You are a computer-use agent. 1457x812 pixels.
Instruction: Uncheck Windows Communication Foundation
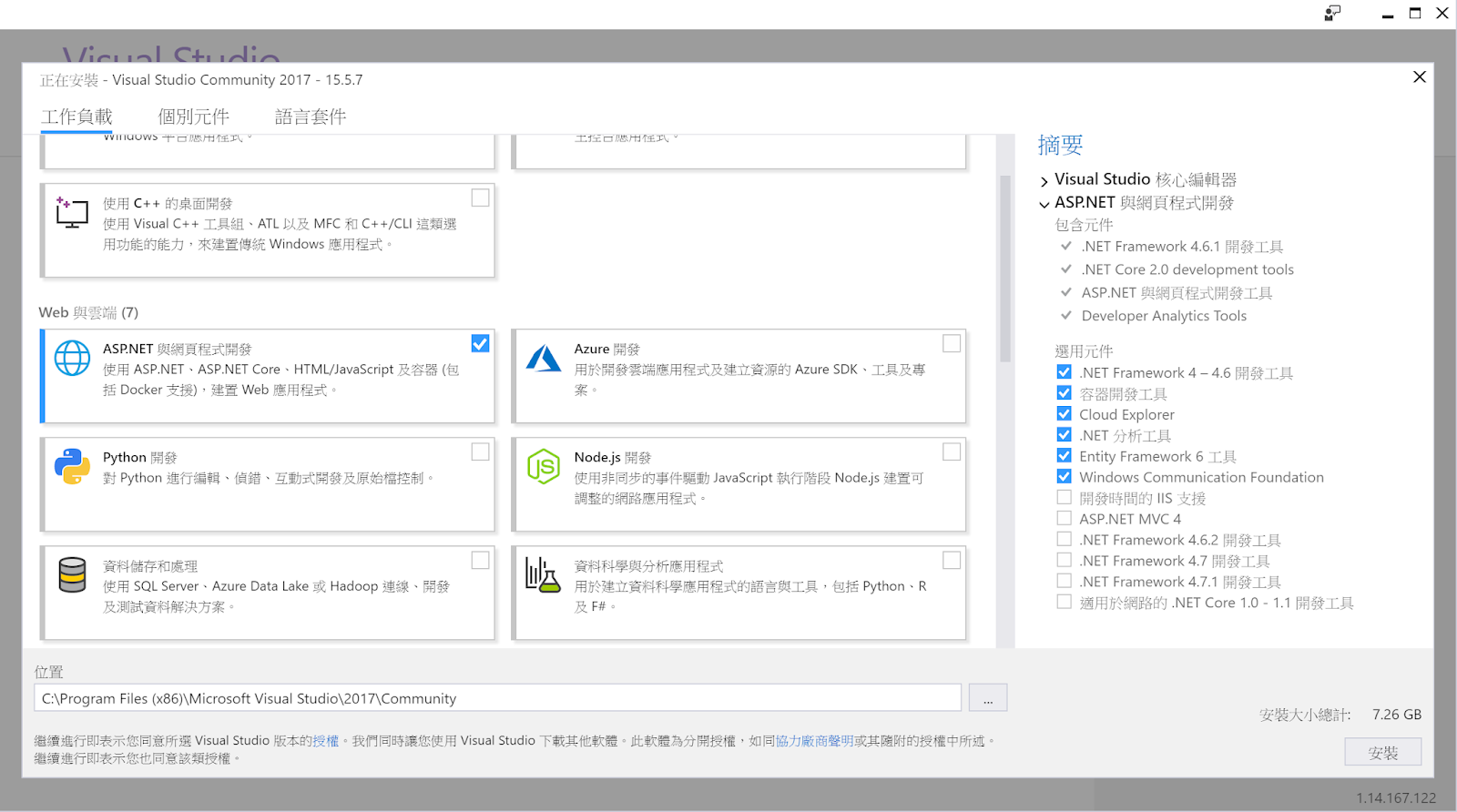(1064, 476)
